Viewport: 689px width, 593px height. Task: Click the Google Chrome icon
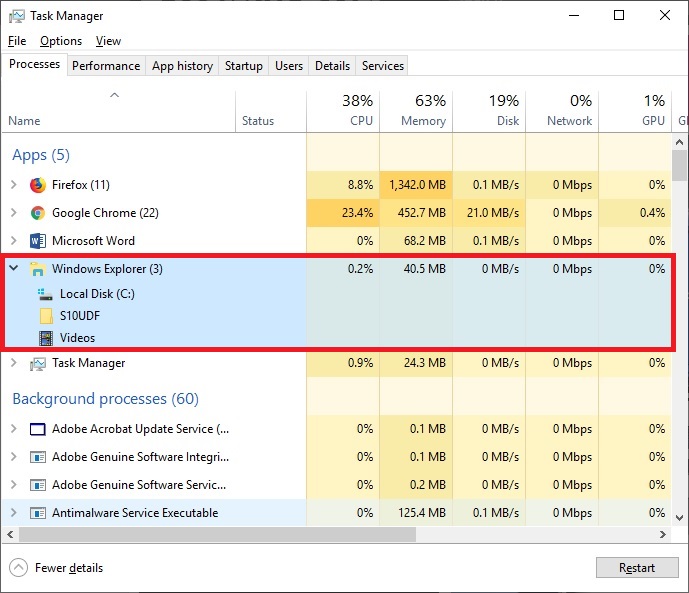[38, 213]
